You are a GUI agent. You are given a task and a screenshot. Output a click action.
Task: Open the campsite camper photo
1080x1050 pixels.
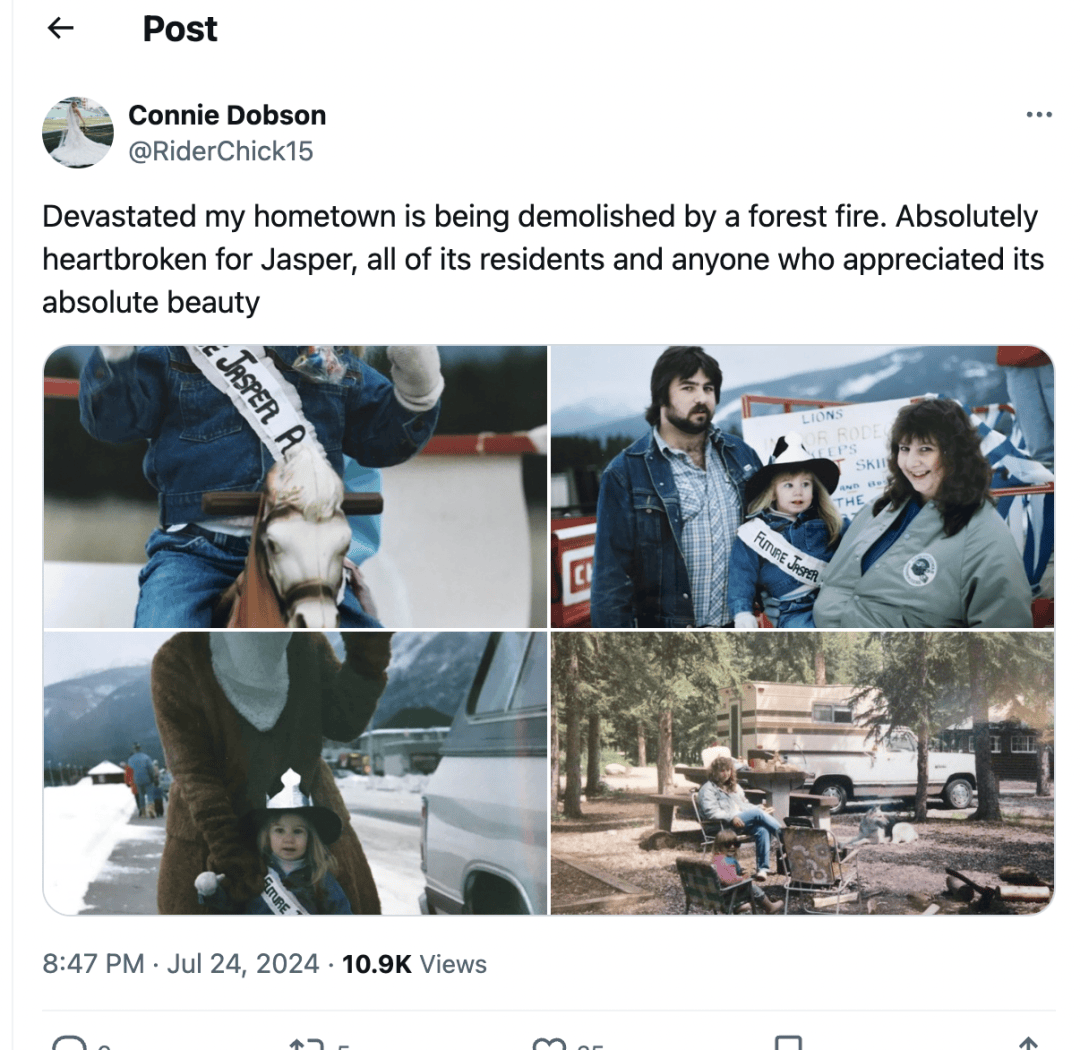[x=802, y=773]
